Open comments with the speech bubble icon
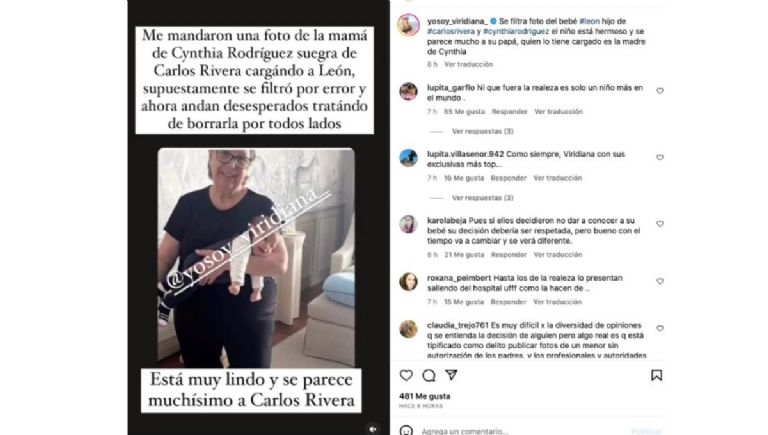This screenshot has width=768, height=435. point(429,375)
